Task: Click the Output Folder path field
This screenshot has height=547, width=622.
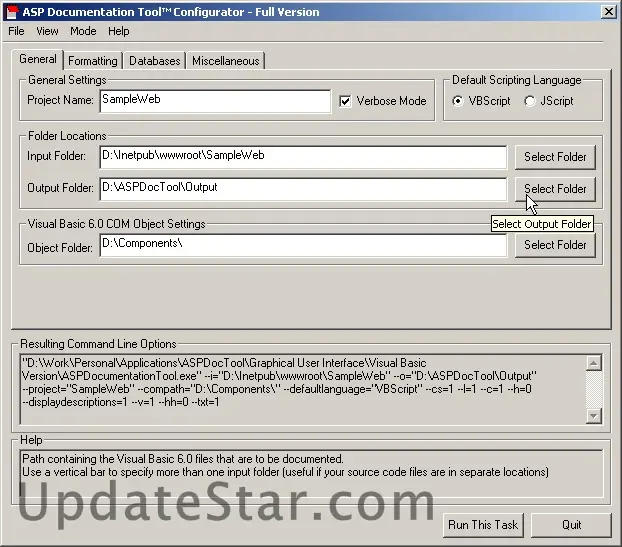Action: coord(303,189)
